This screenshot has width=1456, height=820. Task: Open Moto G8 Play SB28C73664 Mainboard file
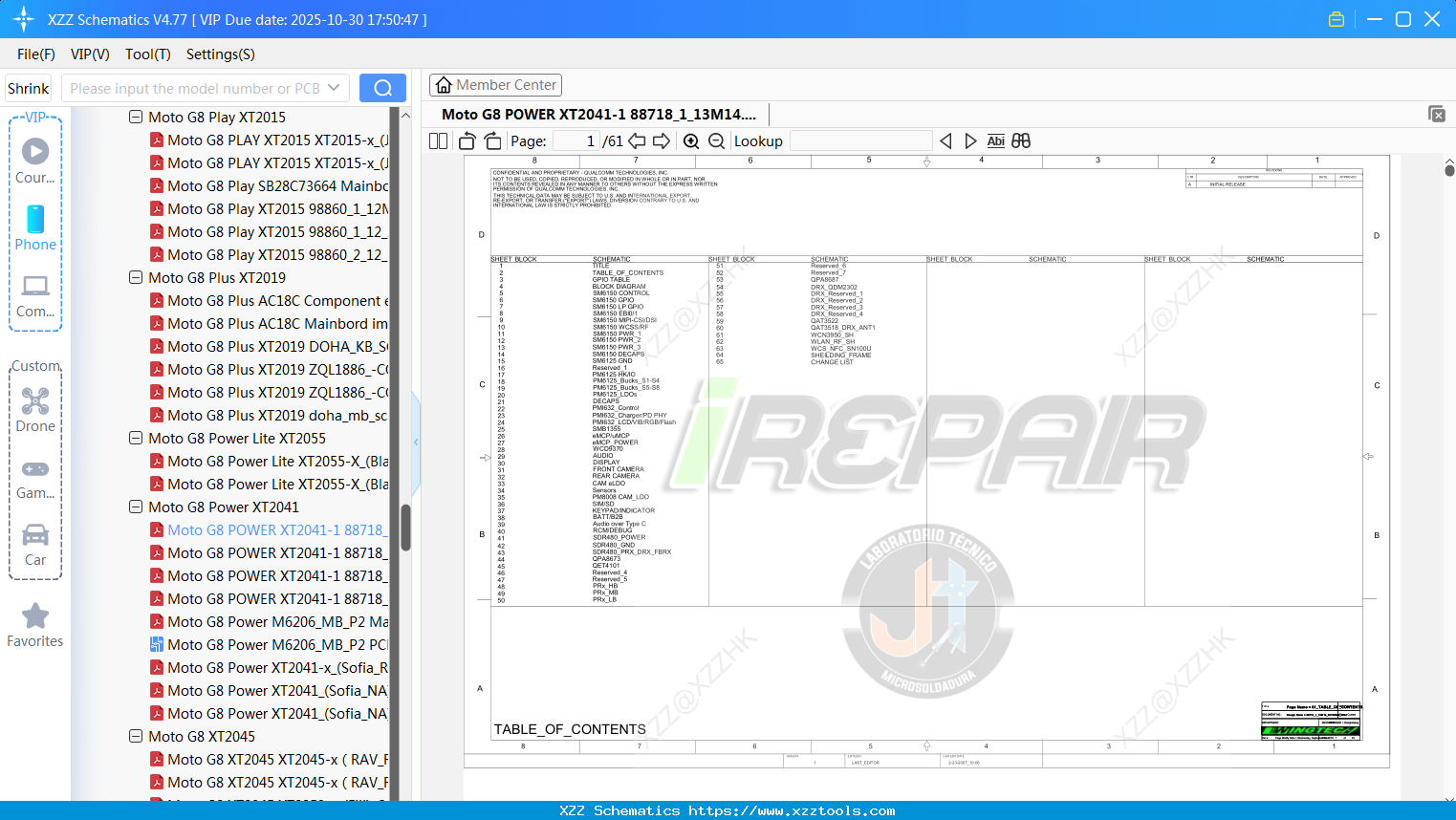(x=269, y=185)
